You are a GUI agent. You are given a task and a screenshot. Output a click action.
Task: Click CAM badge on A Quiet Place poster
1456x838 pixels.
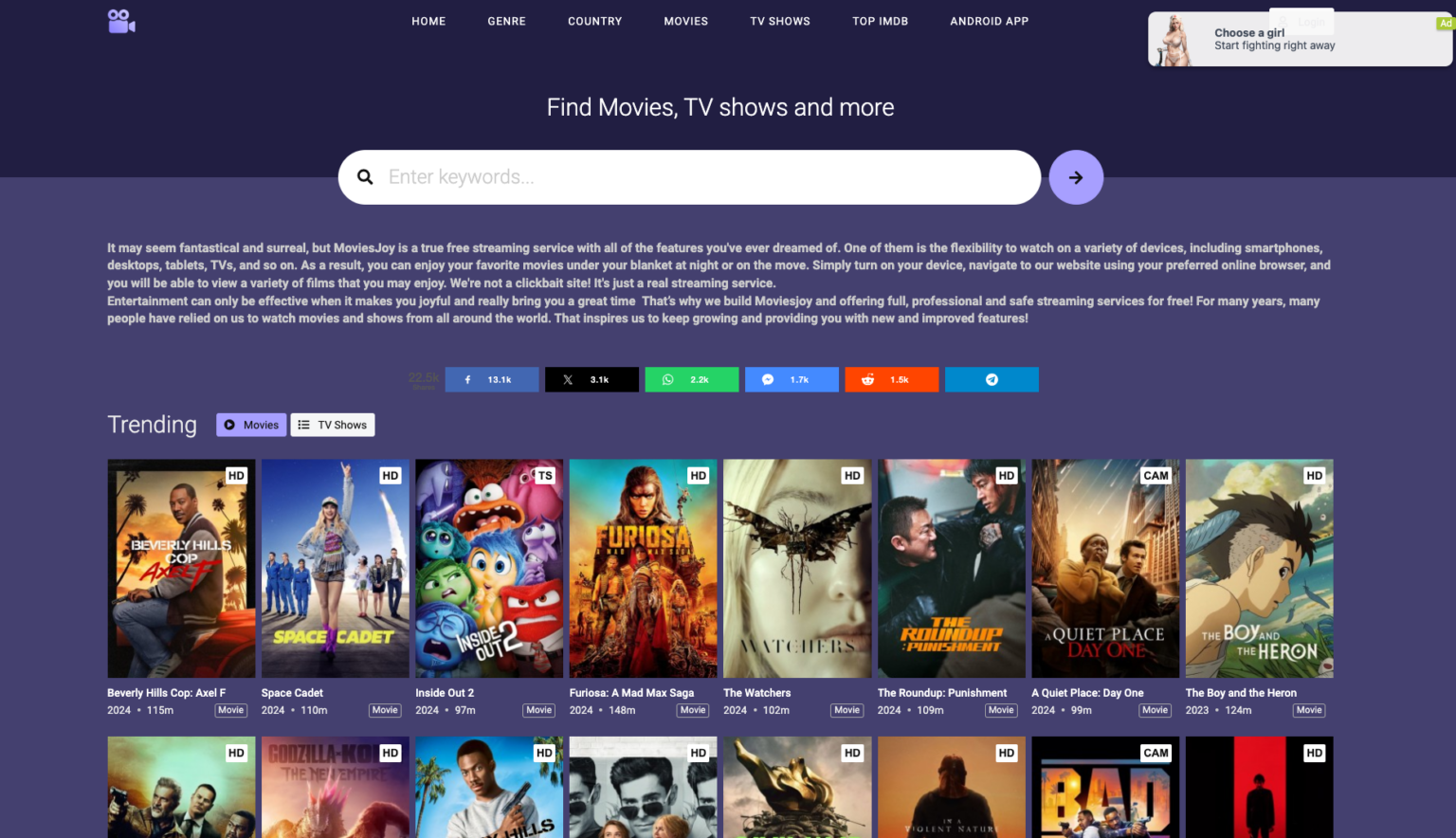coord(1156,476)
